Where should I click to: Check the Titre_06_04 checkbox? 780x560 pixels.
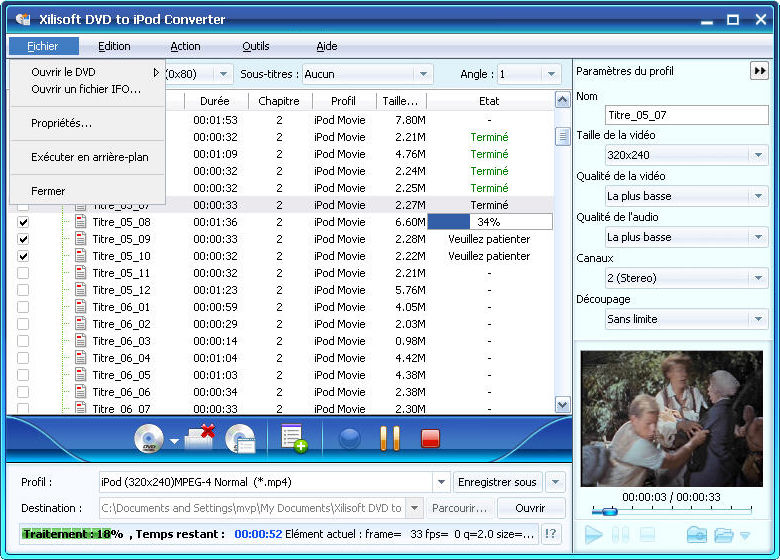pyautogui.click(x=23, y=358)
